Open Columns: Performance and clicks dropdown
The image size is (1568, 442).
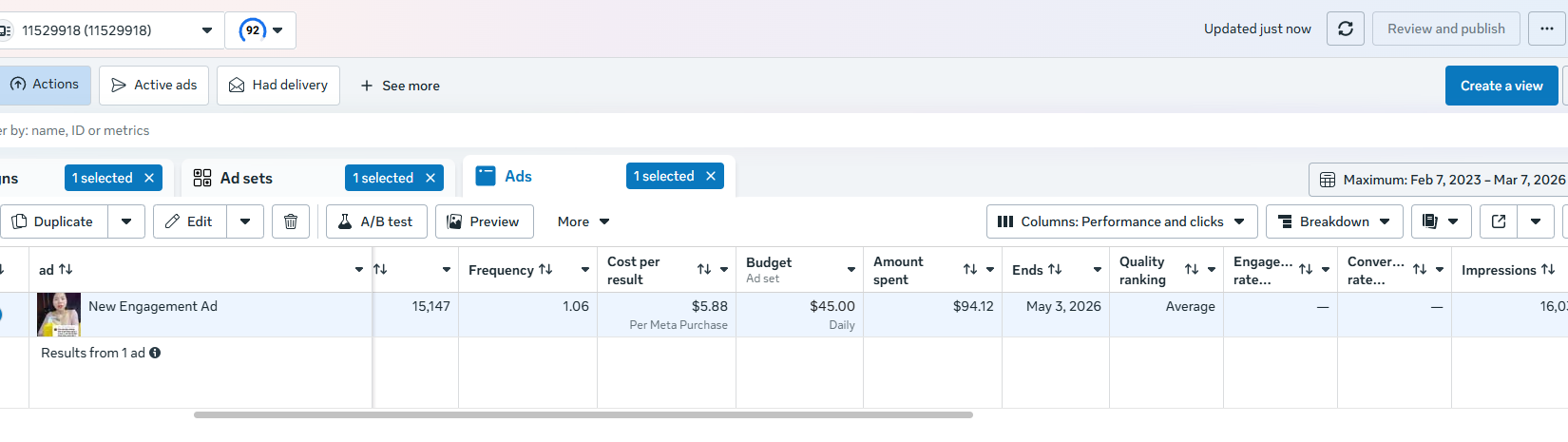1121,221
